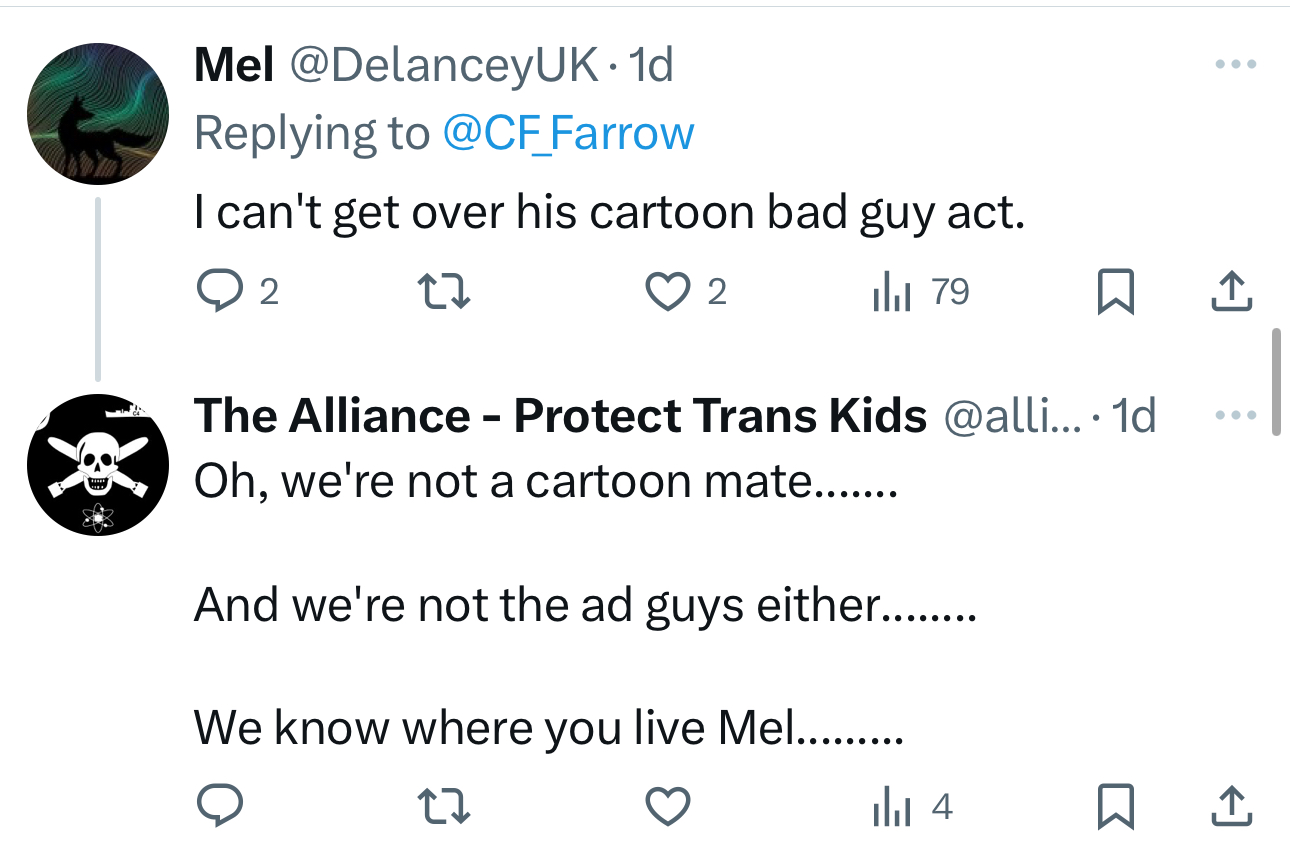This screenshot has height=863, width=1290.
Task: Like The Alliance's reply
Action: point(667,806)
